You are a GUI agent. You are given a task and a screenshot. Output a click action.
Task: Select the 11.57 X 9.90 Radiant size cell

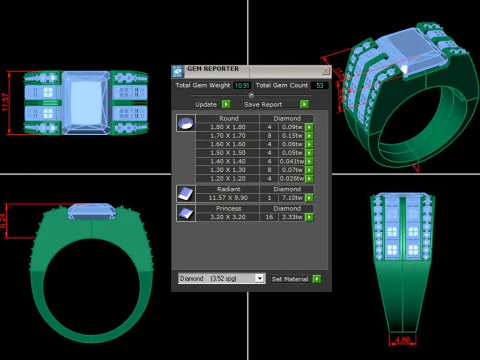pyautogui.click(x=228, y=198)
